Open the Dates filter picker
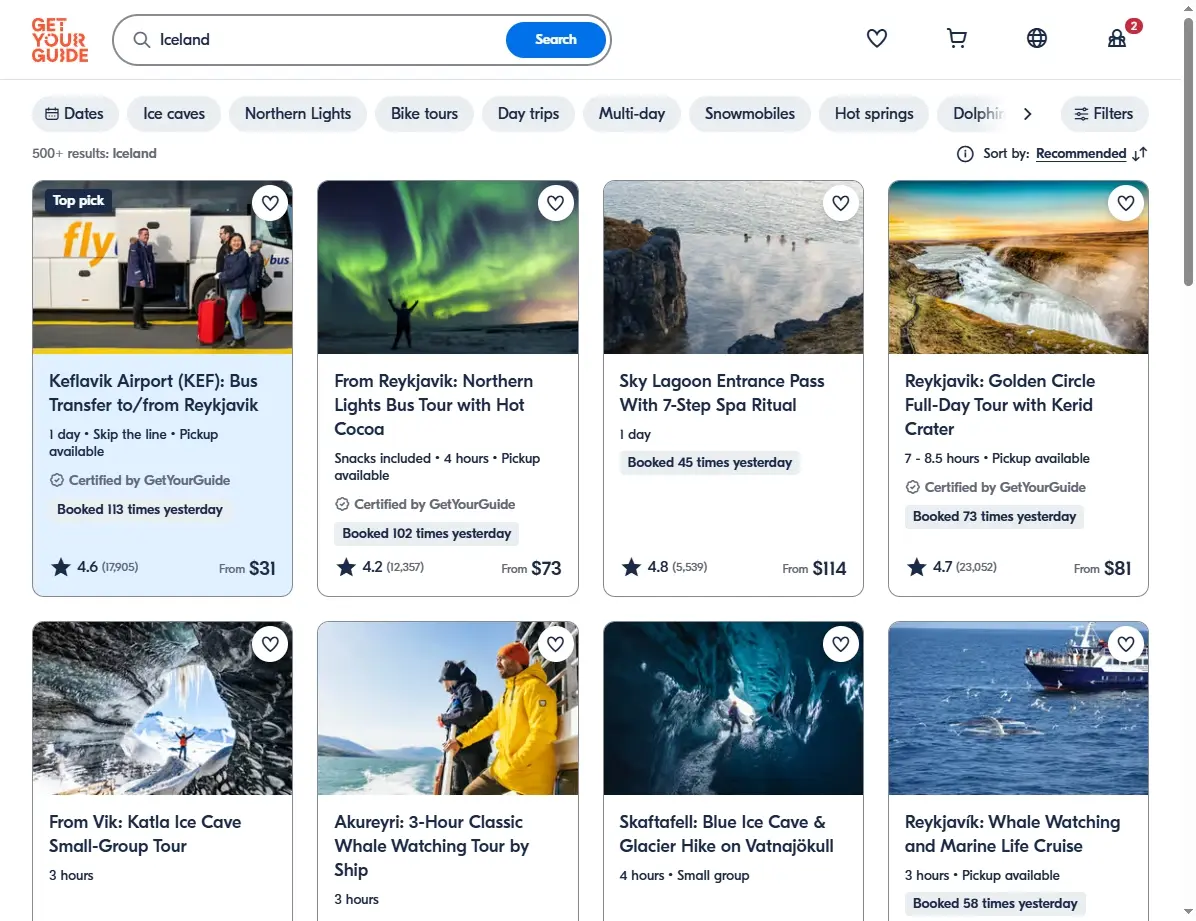This screenshot has height=921, width=1196. [x=75, y=114]
